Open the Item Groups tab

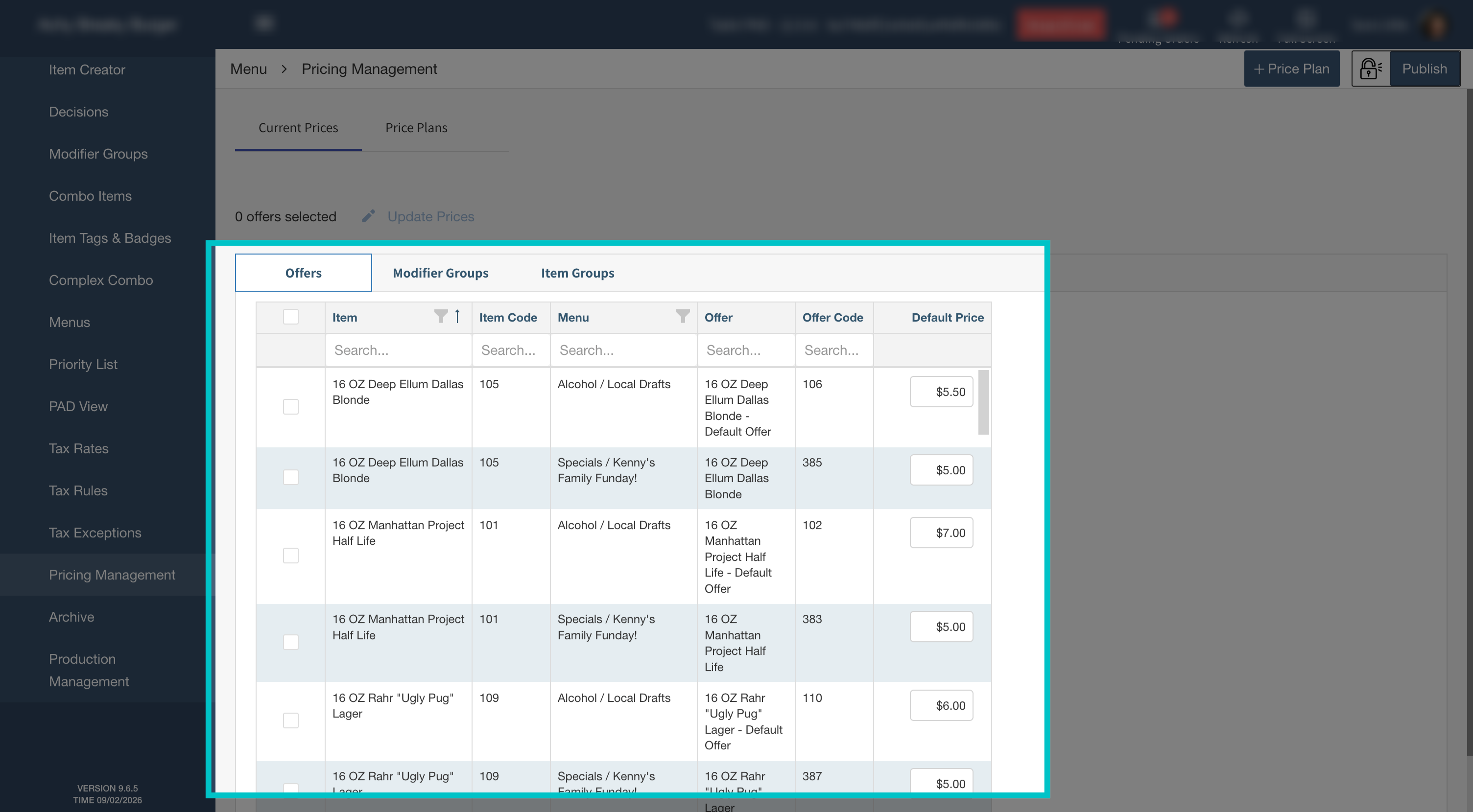[577, 273]
